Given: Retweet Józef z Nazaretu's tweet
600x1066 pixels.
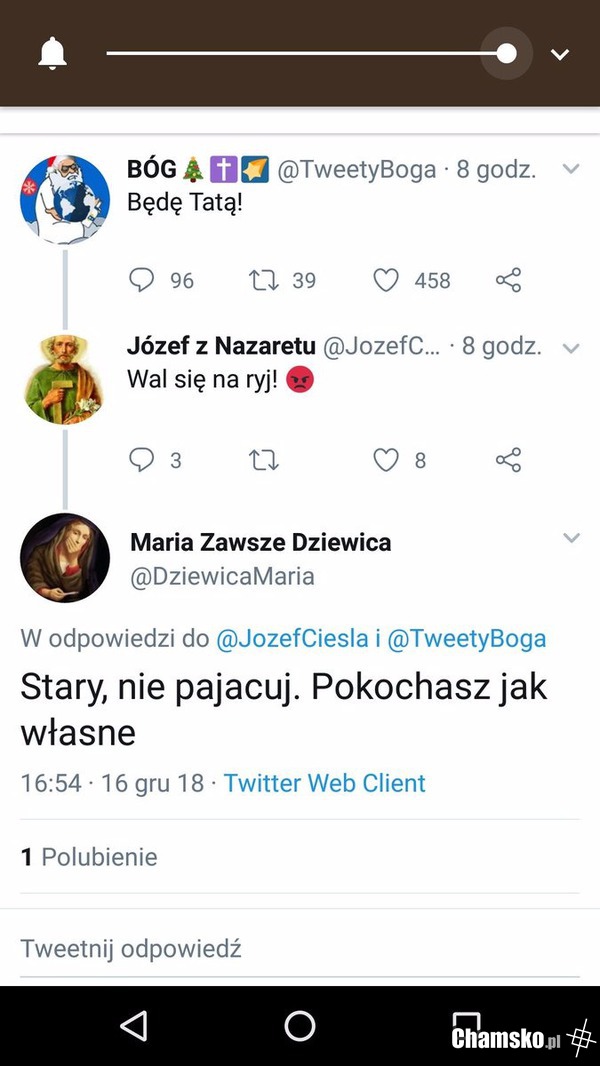Looking at the screenshot, I should [263, 460].
